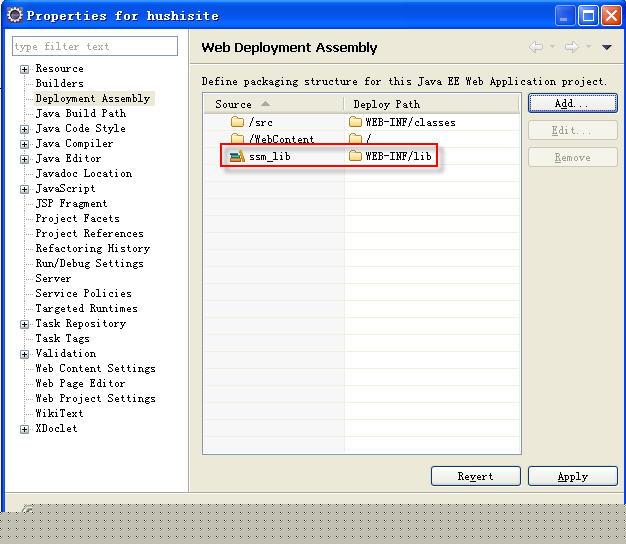Open Web Content Settings
Image resolution: width=626 pixels, height=544 pixels.
(95, 368)
